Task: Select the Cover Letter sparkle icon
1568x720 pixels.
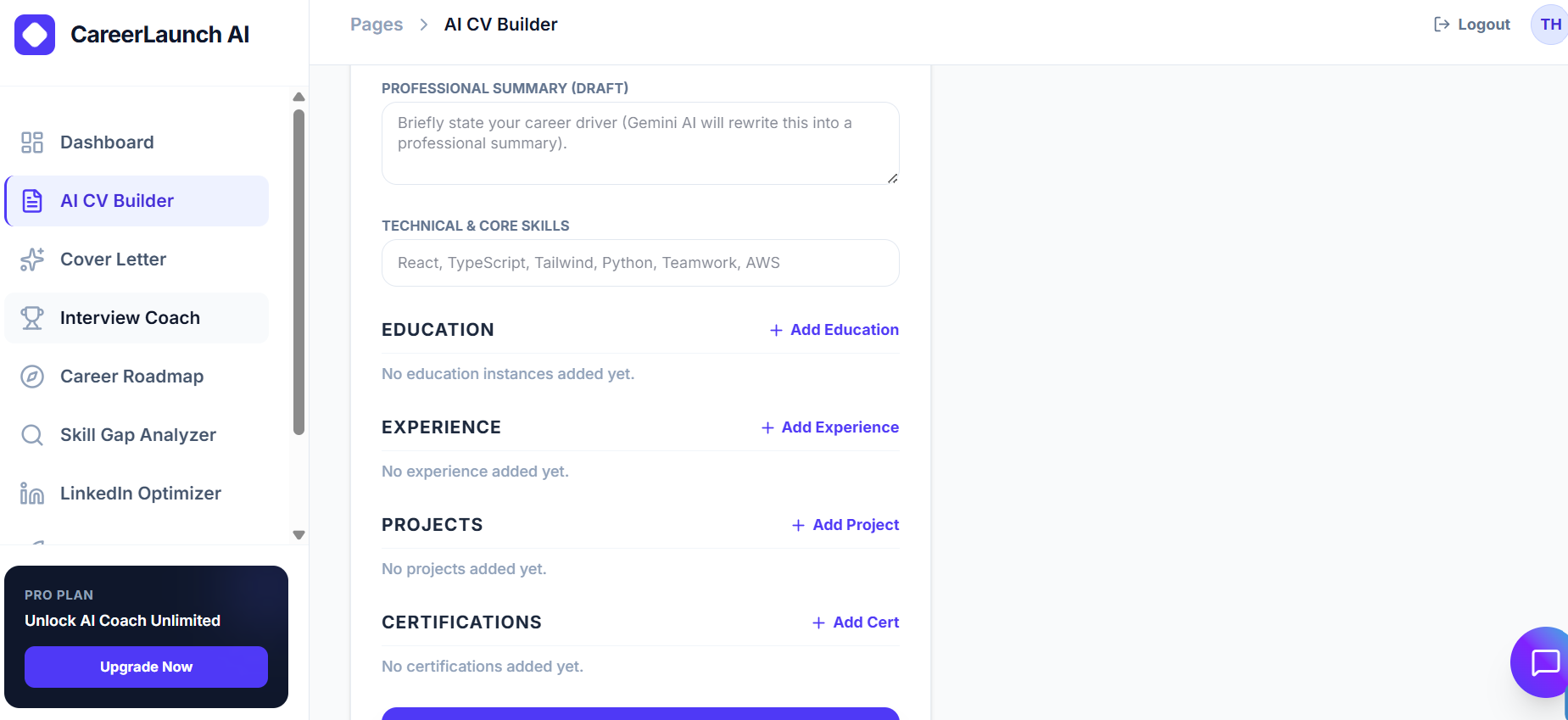Action: (32, 260)
